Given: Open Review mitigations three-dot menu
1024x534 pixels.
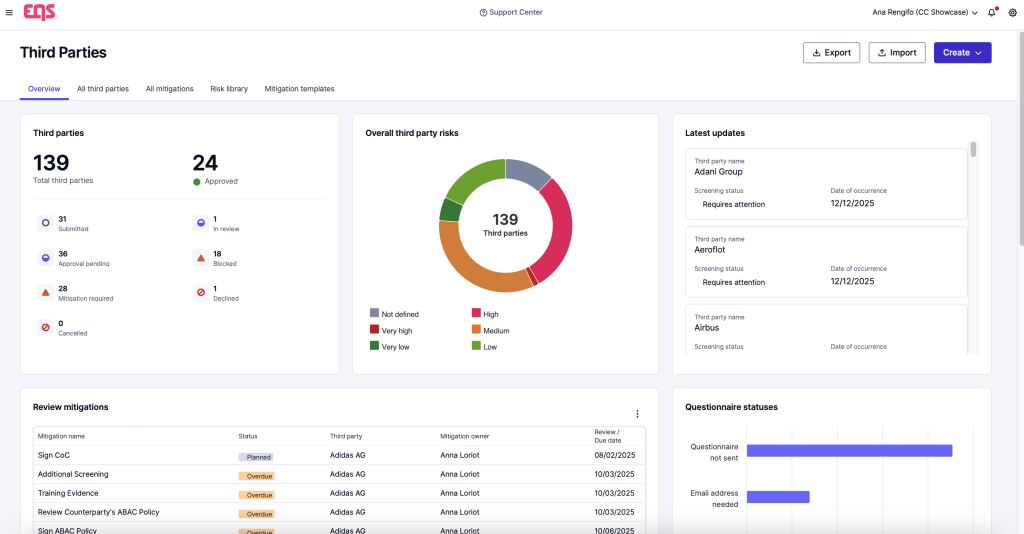Looking at the screenshot, I should point(637,414).
